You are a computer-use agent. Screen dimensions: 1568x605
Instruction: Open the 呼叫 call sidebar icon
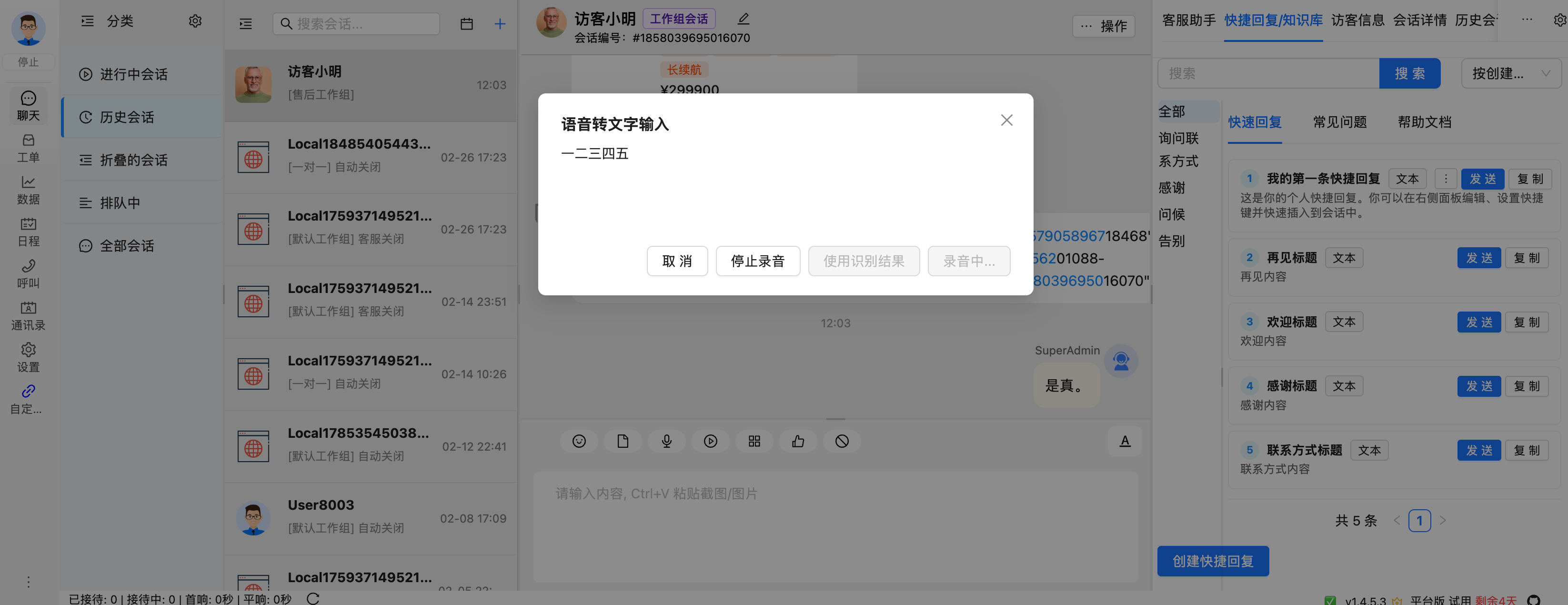pos(28,274)
